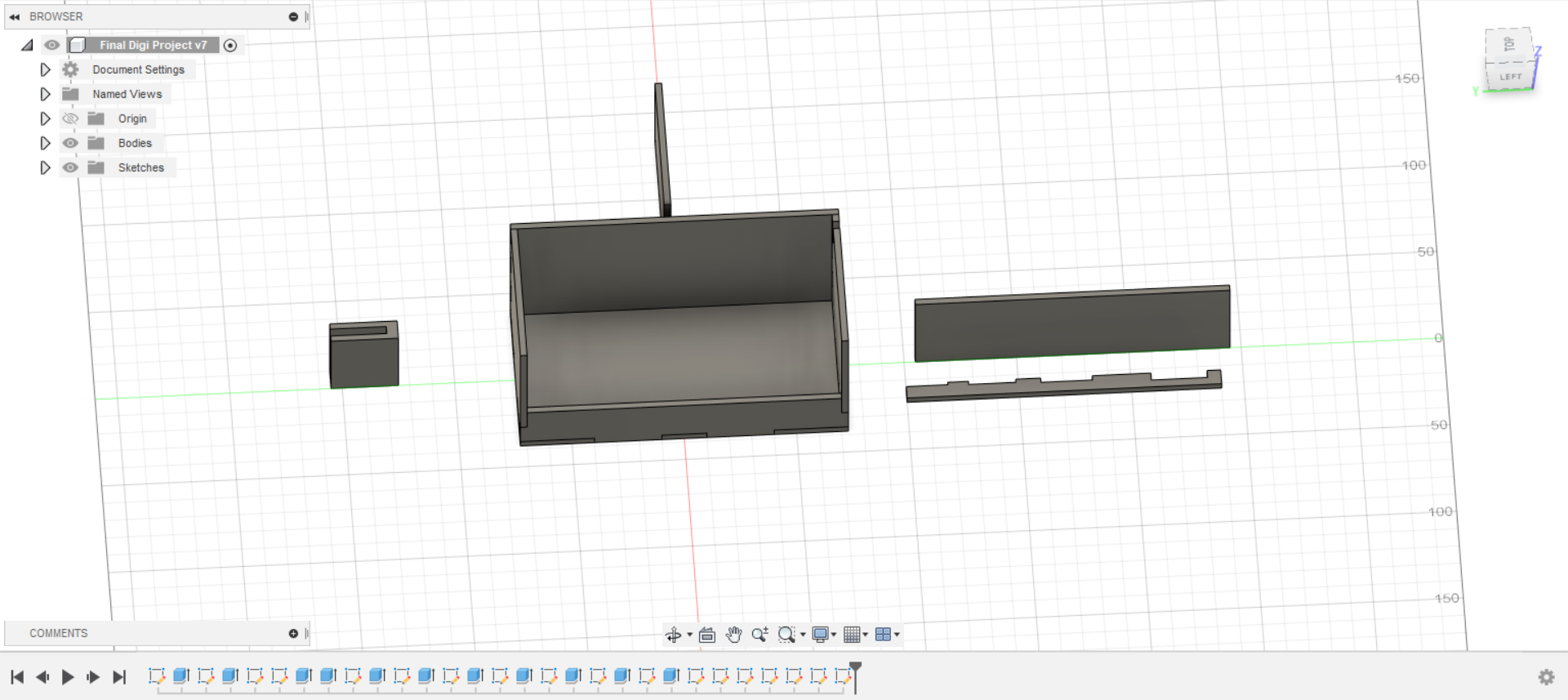The width and height of the screenshot is (1568, 700).
Task: Select Origin label in browser
Action: pyautogui.click(x=132, y=118)
